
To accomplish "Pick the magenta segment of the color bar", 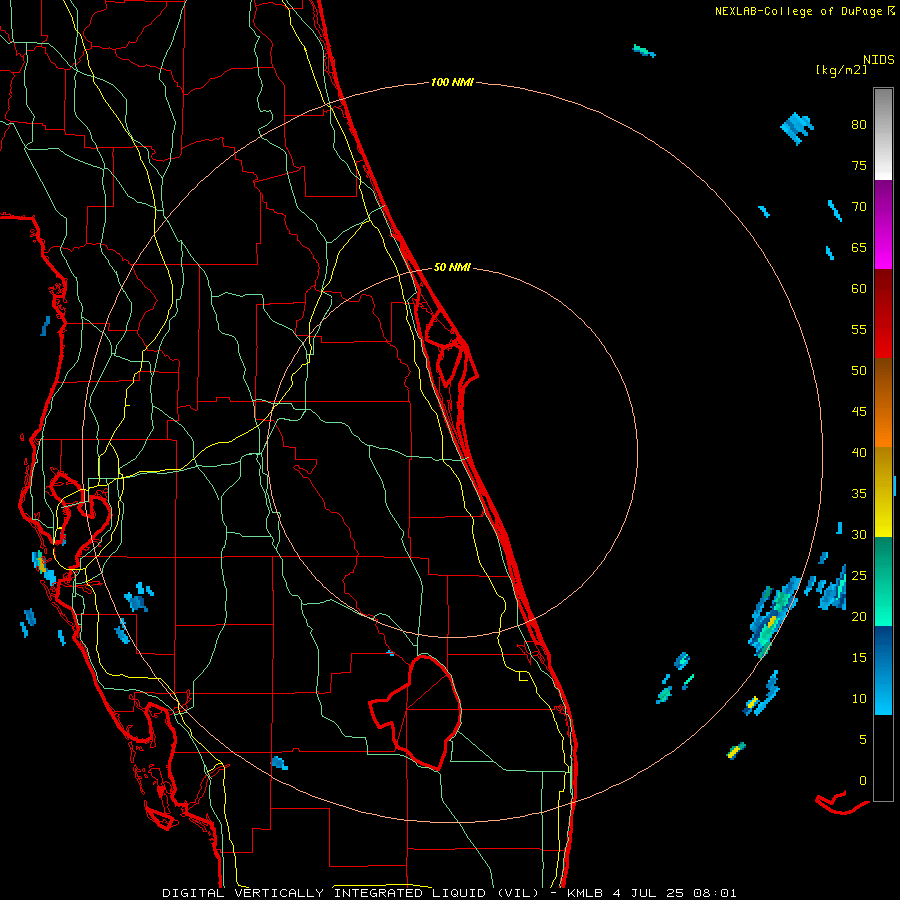I will (883, 225).
